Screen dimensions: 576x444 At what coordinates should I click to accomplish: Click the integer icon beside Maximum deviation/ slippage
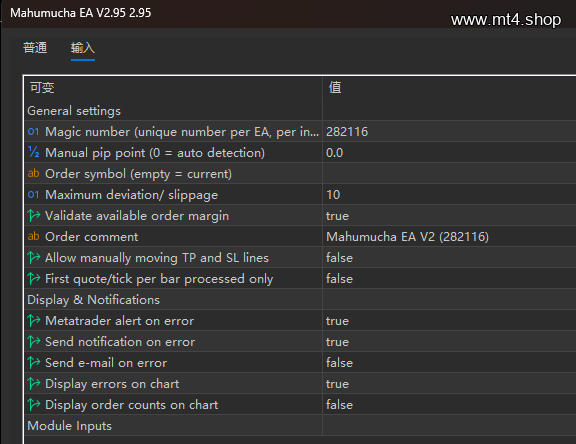(33, 194)
